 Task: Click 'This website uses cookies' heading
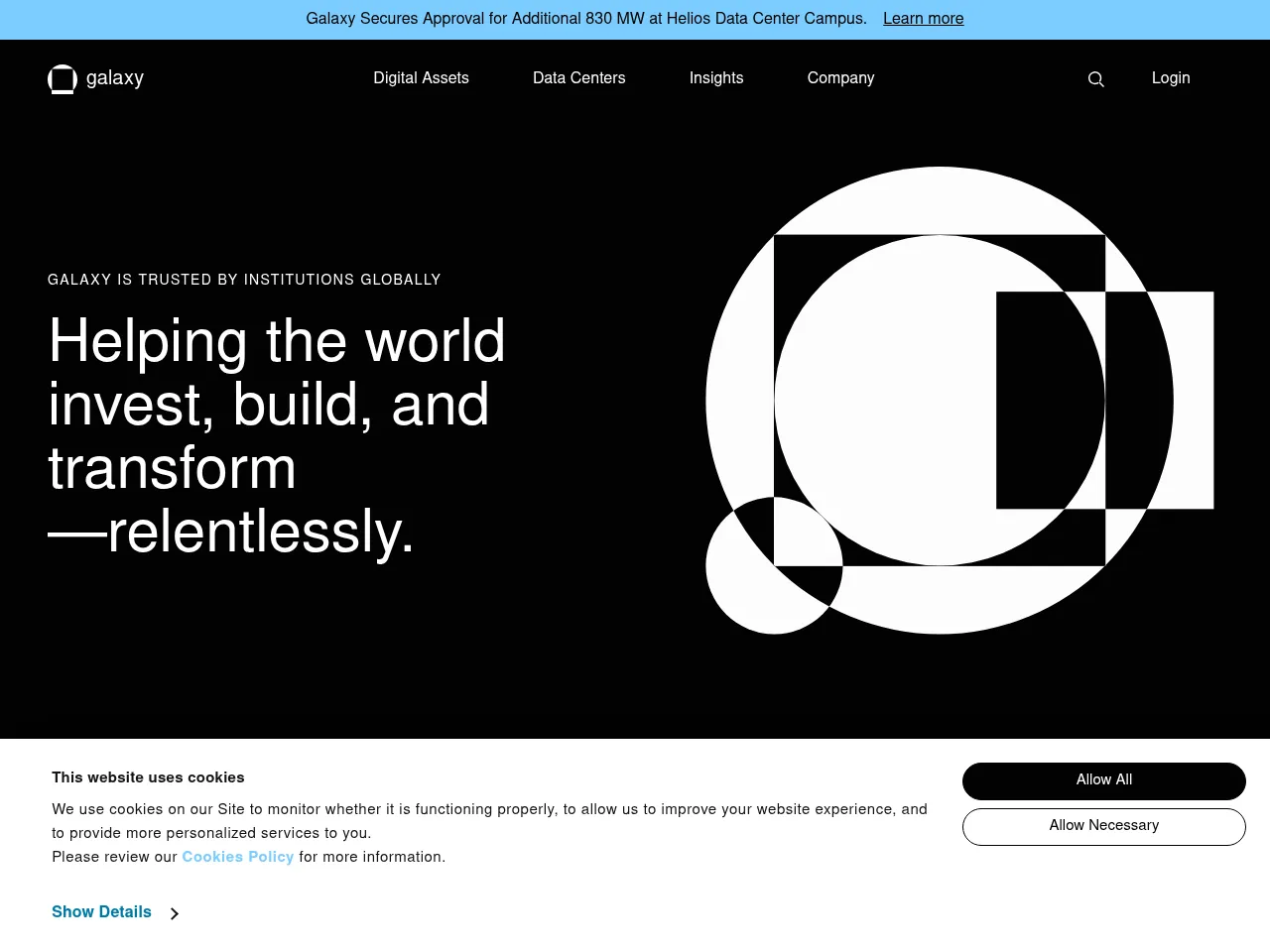pyautogui.click(x=148, y=777)
